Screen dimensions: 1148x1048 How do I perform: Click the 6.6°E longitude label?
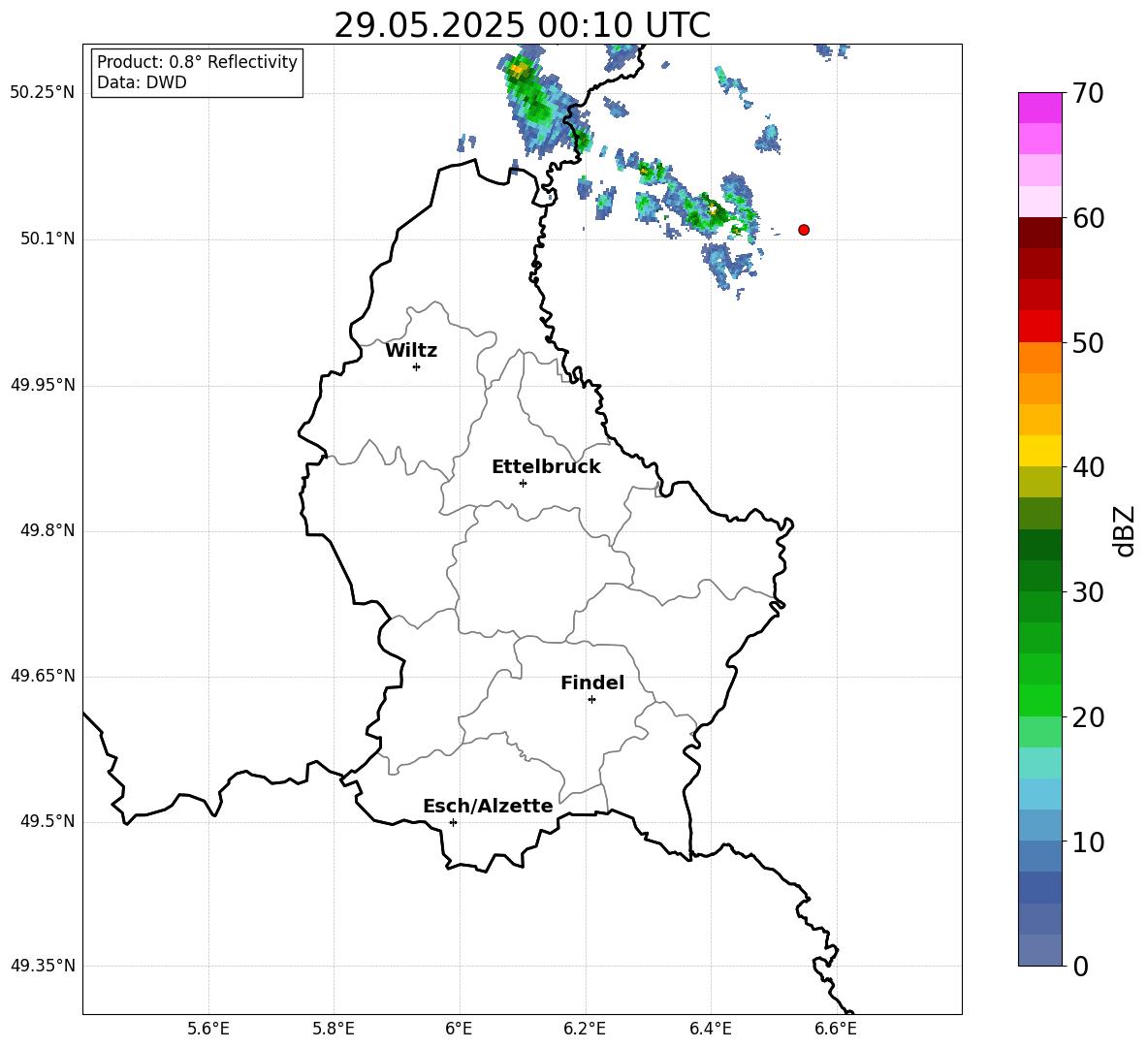pyautogui.click(x=836, y=1029)
